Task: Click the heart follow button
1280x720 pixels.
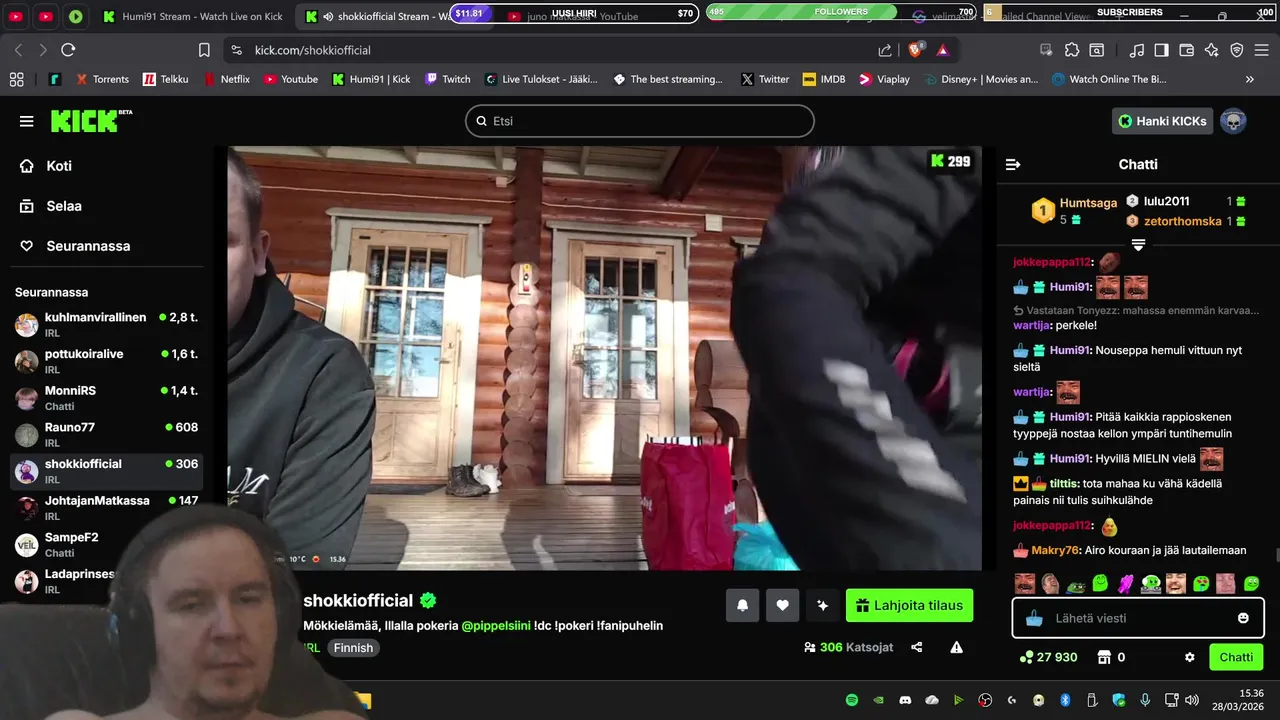Action: (x=782, y=605)
